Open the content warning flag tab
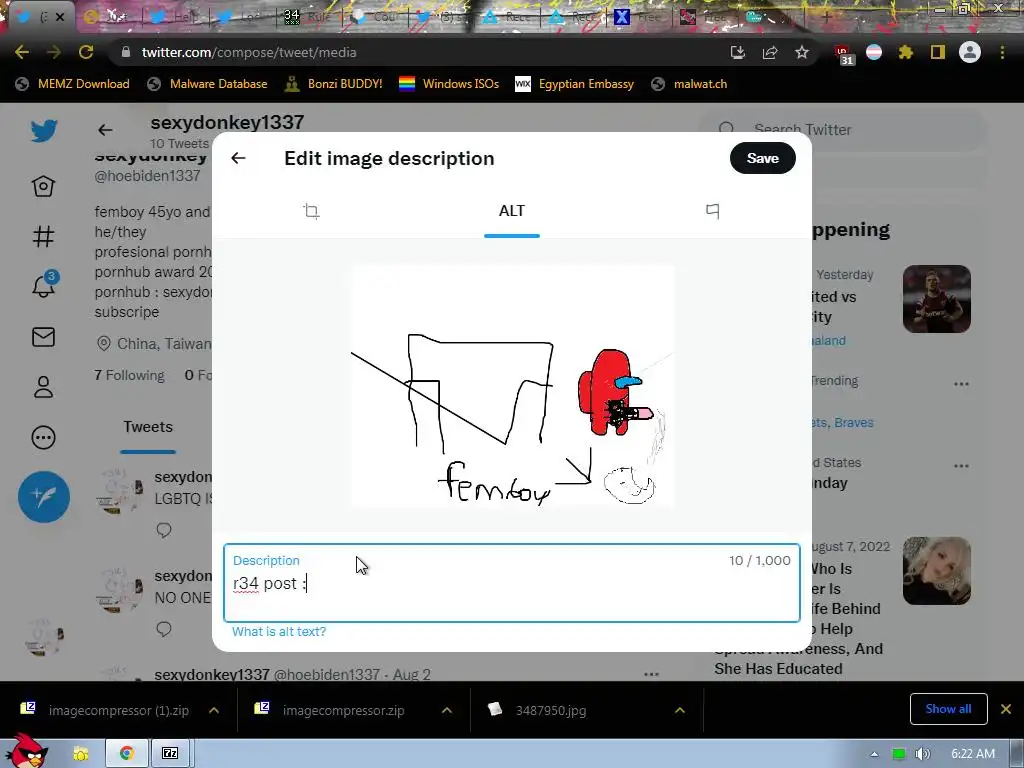Image resolution: width=1024 pixels, height=768 pixels. (712, 211)
